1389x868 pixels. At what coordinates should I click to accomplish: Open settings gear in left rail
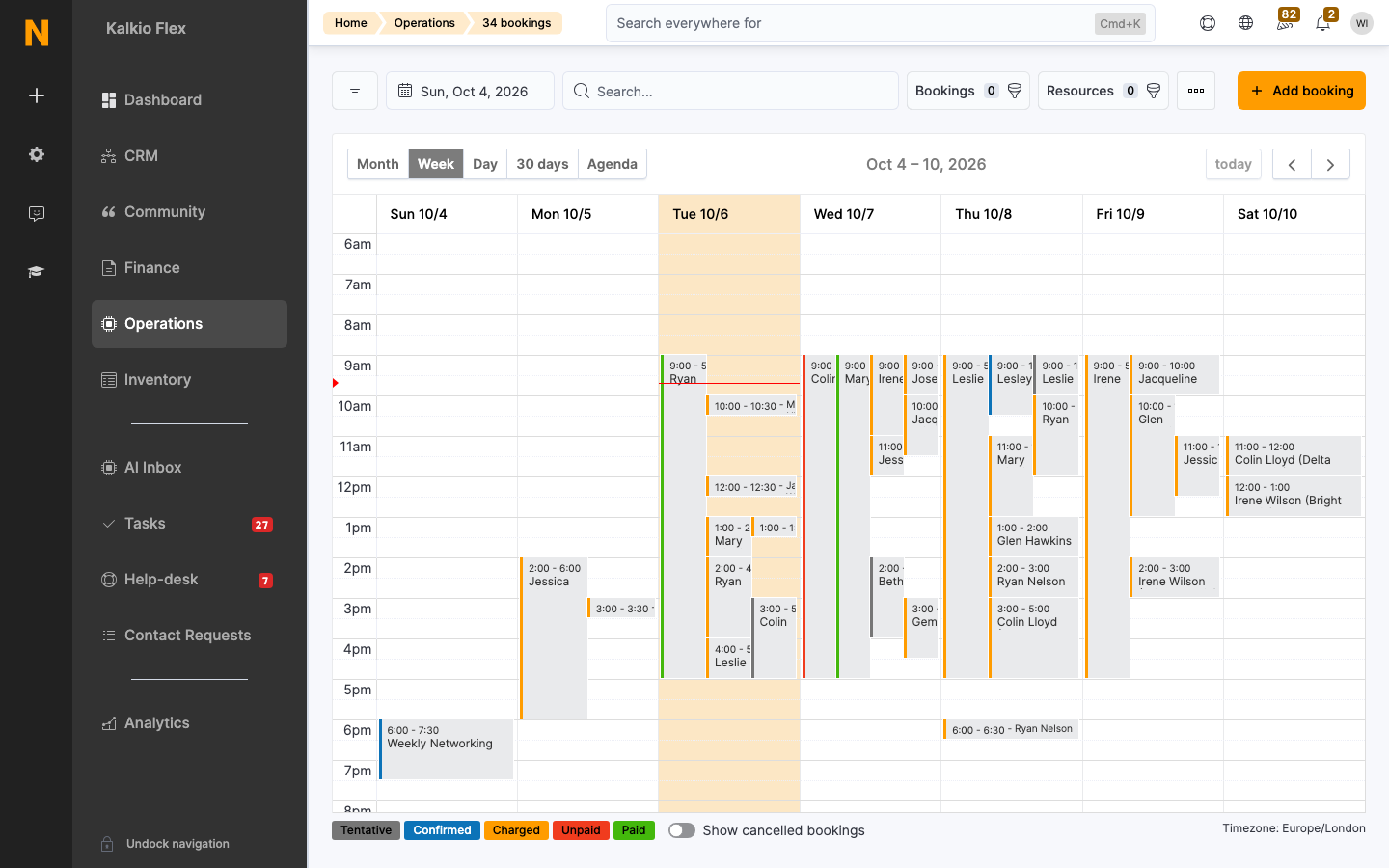point(37,154)
